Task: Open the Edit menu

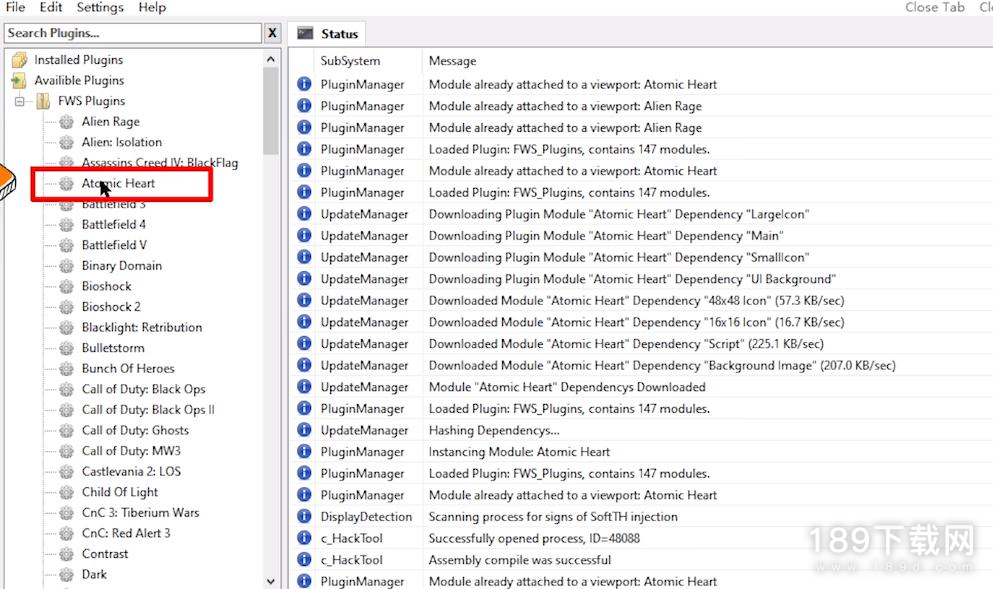Action: click(x=51, y=7)
